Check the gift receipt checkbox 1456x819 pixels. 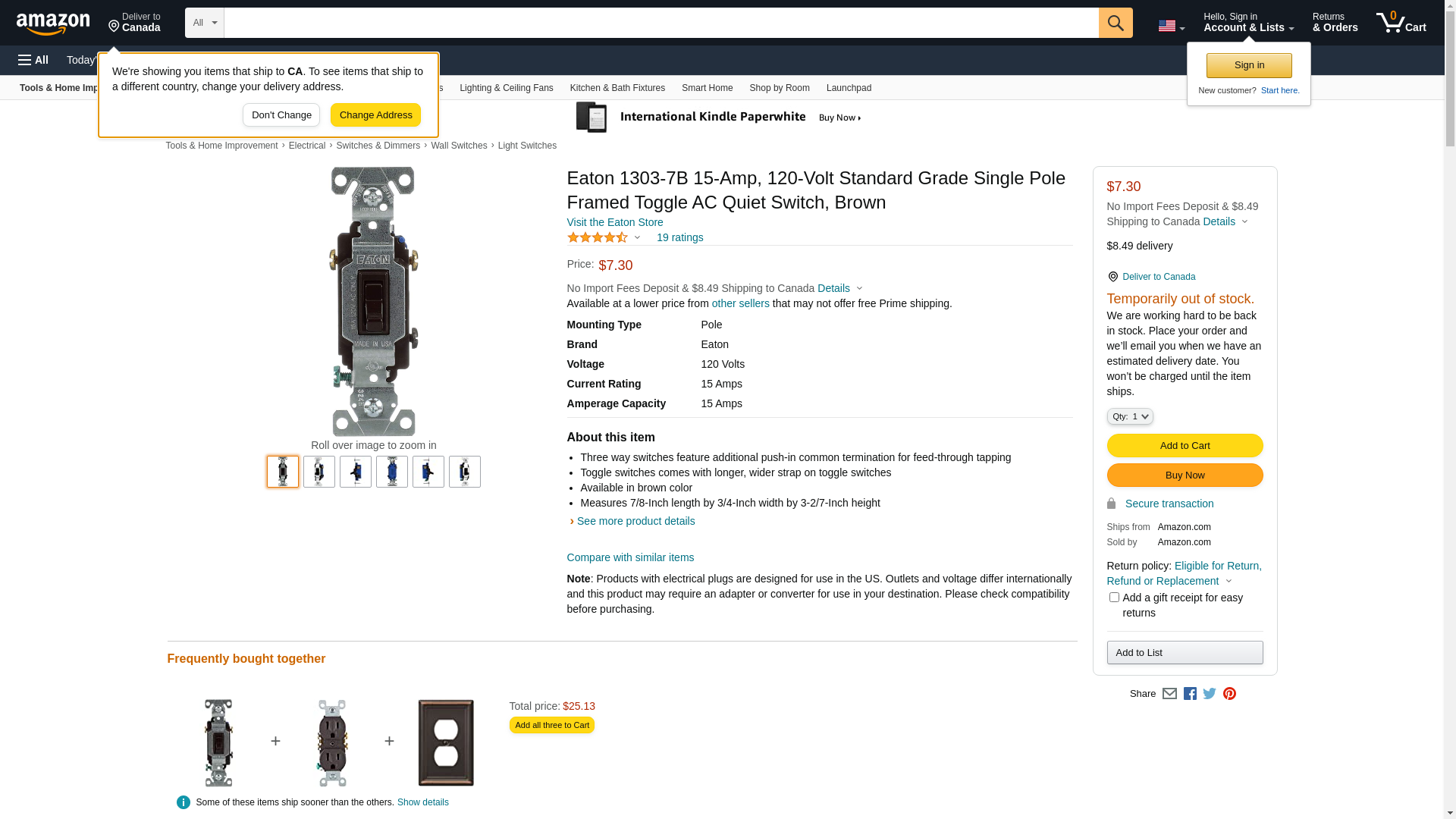[1114, 598]
